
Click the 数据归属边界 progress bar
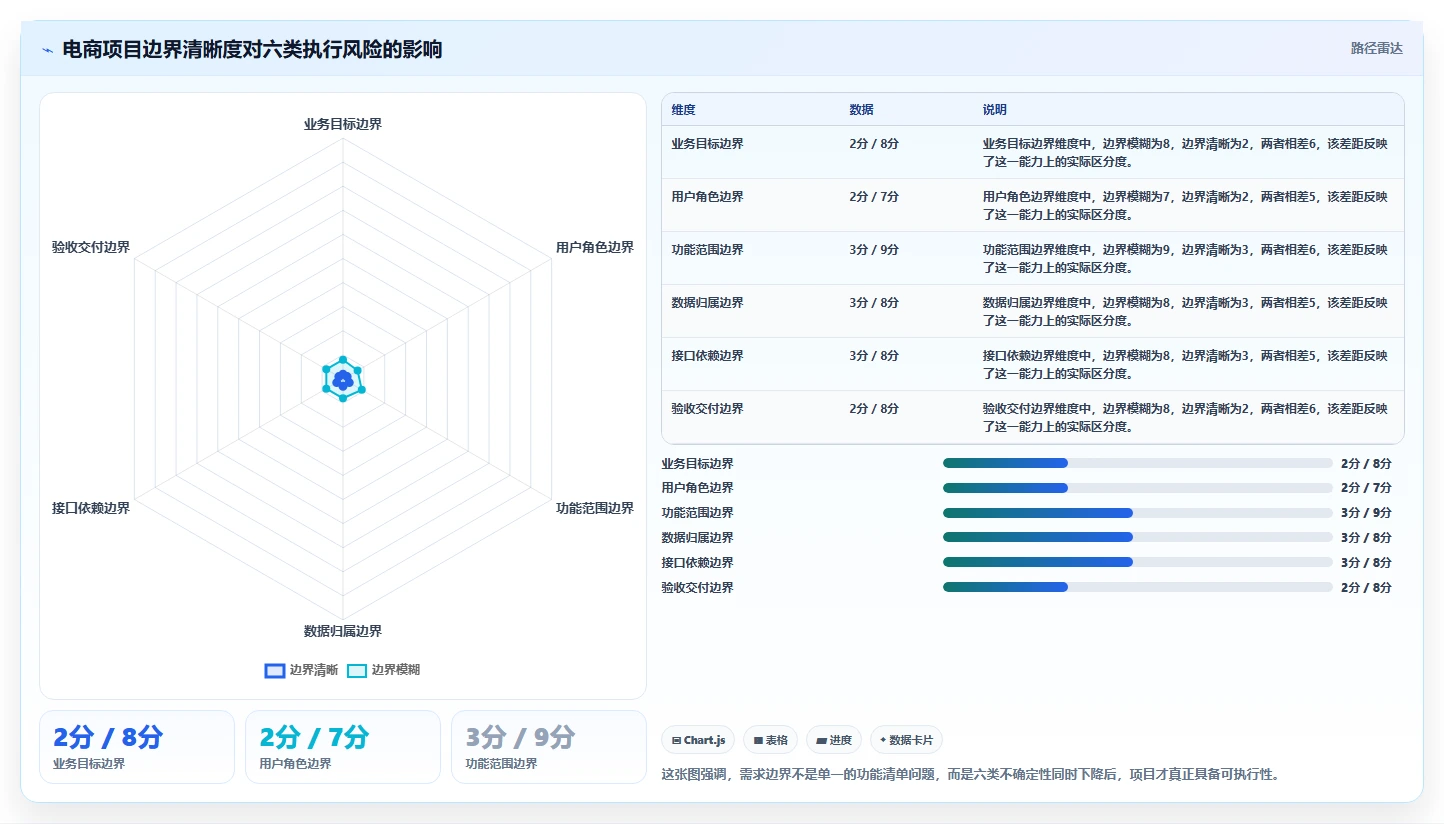coord(1137,537)
